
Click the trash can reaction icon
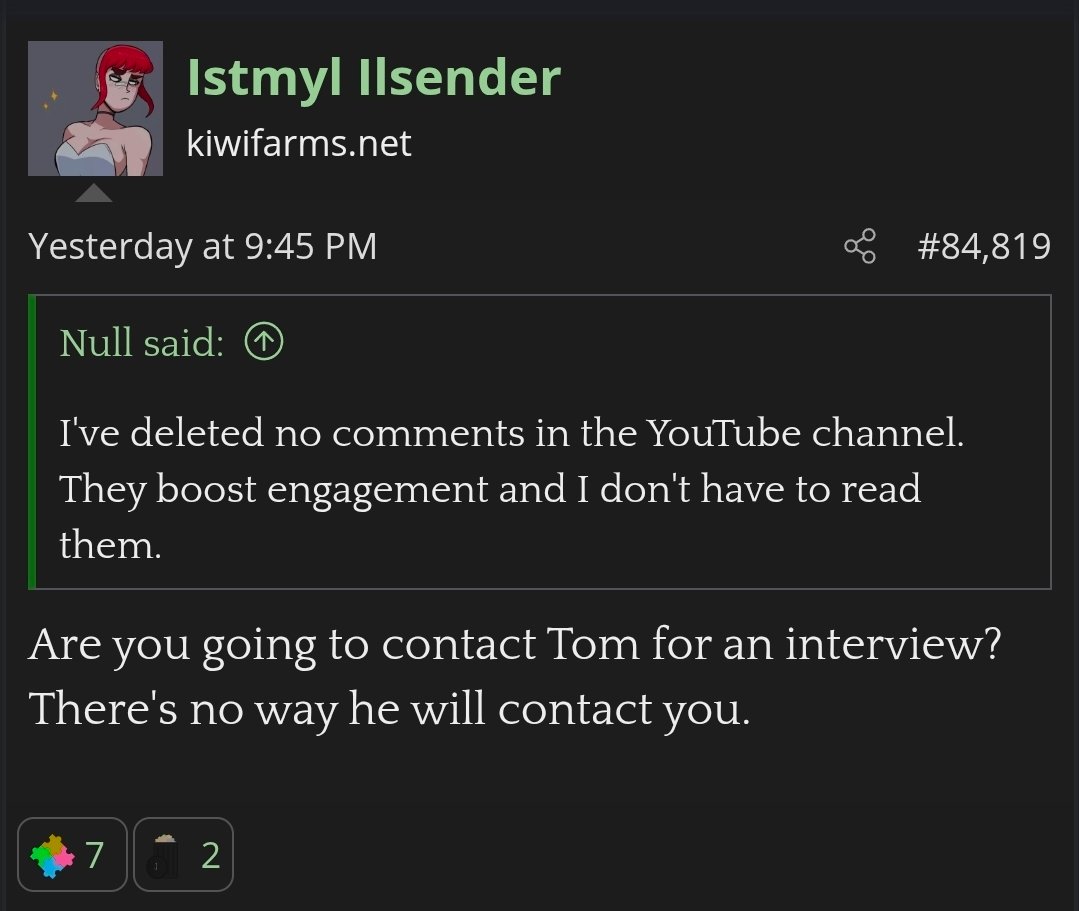click(x=160, y=856)
